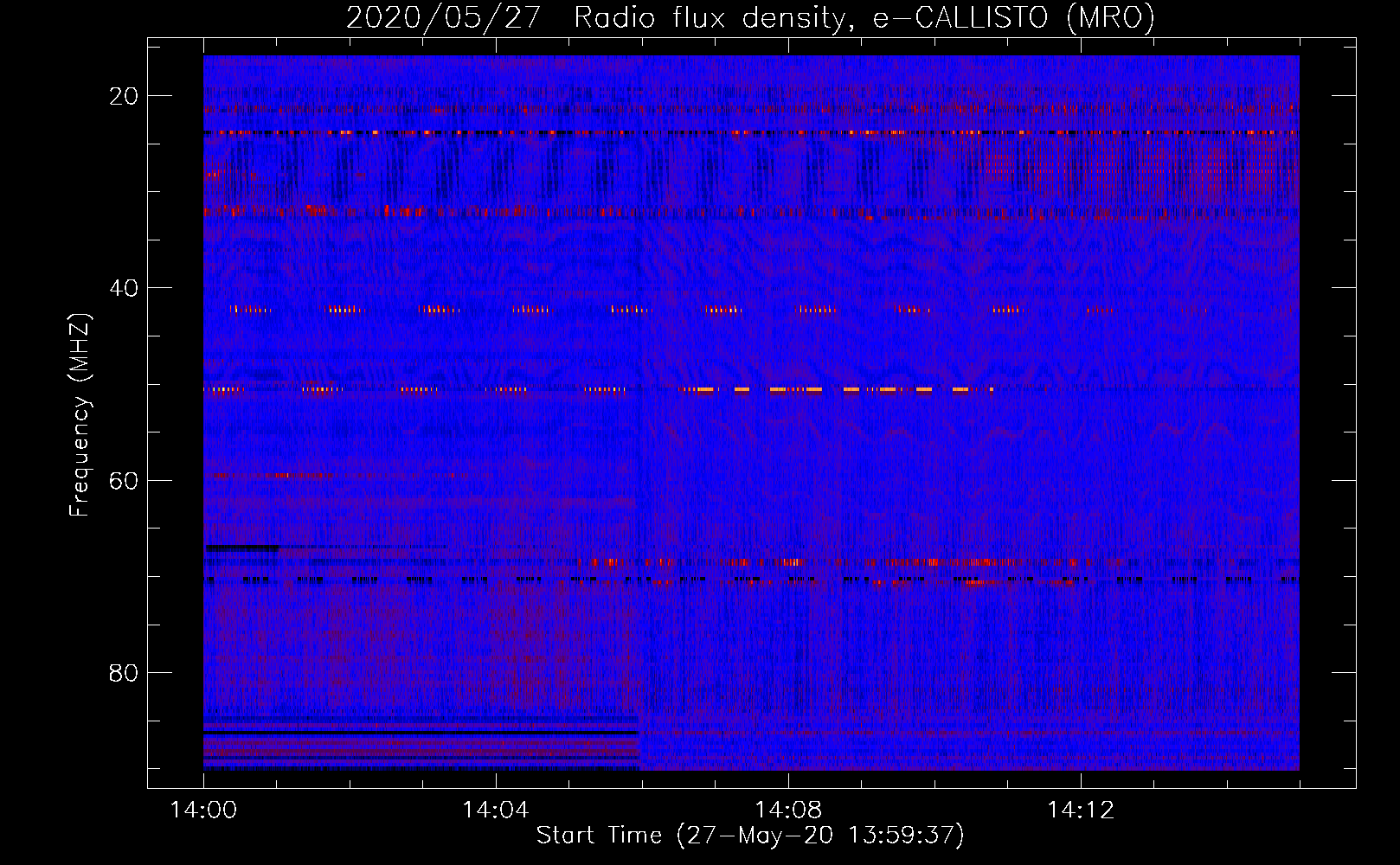Click the frequency tick label 20
Screen dimensions: 1400x865
(124, 95)
